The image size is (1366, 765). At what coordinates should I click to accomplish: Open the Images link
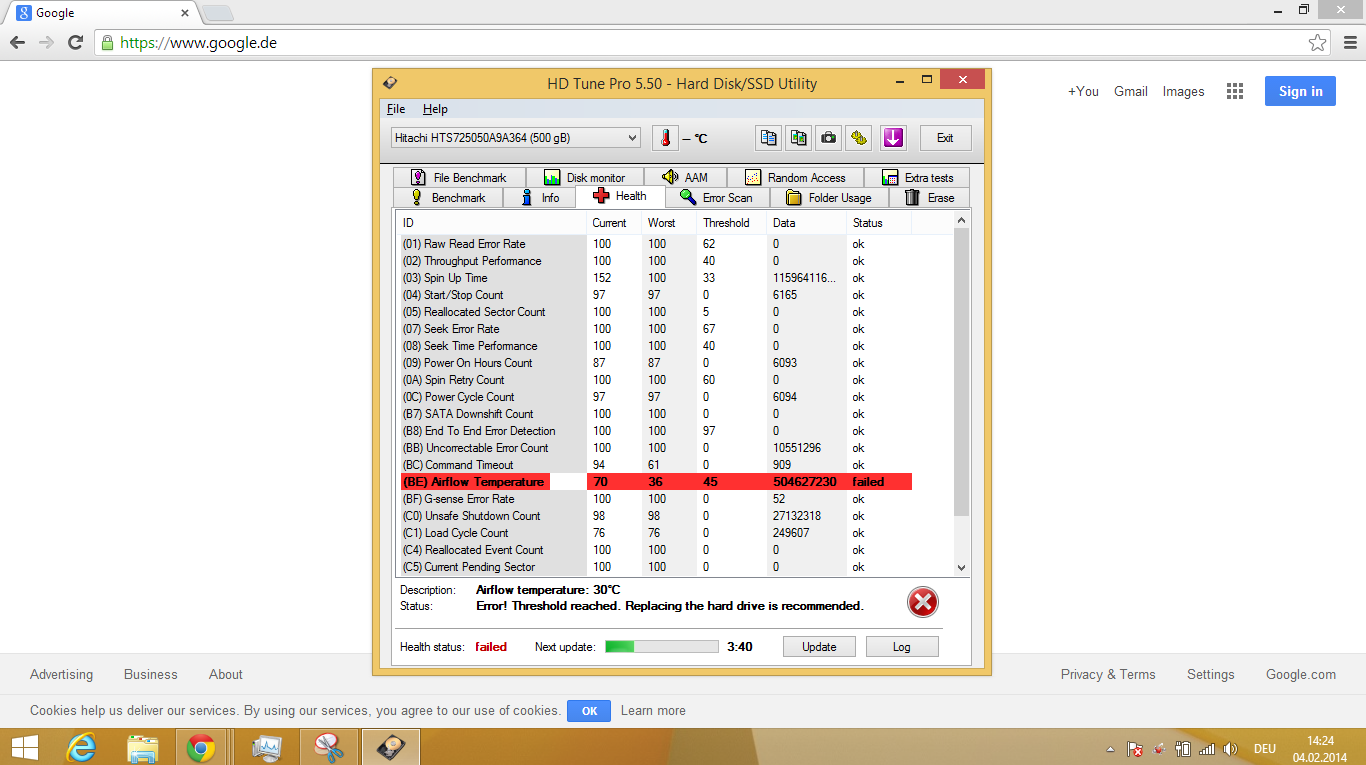point(1183,91)
